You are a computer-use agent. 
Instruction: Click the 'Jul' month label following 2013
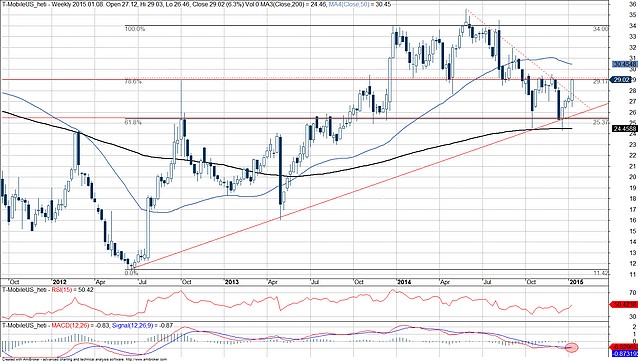point(314,282)
